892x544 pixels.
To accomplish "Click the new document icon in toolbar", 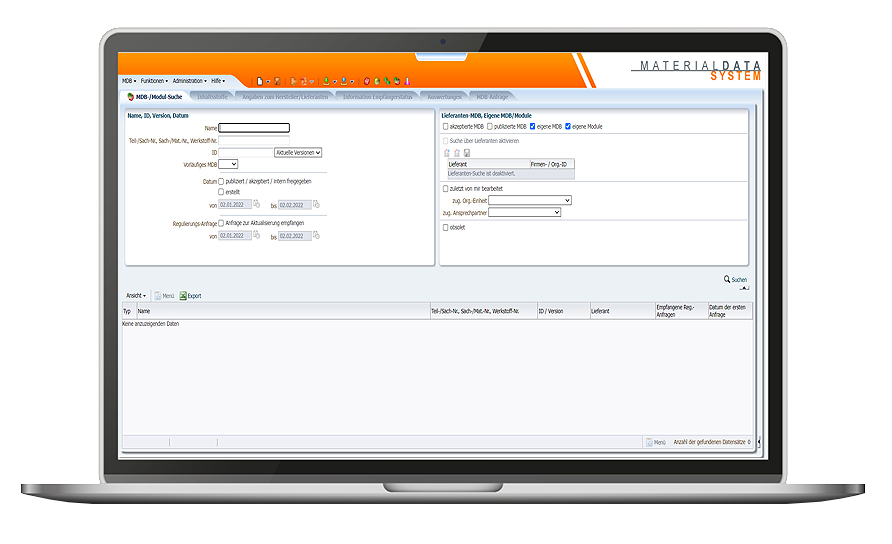I will (x=260, y=81).
